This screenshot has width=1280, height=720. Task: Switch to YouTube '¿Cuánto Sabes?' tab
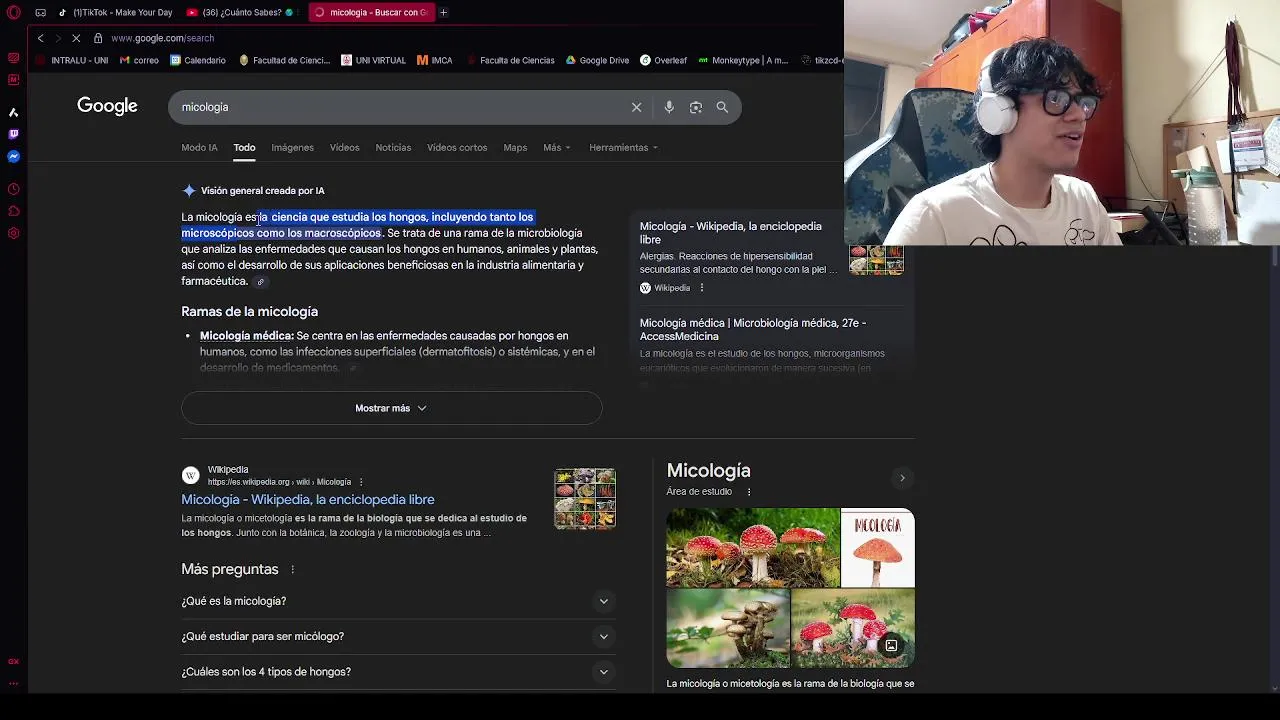point(241,12)
